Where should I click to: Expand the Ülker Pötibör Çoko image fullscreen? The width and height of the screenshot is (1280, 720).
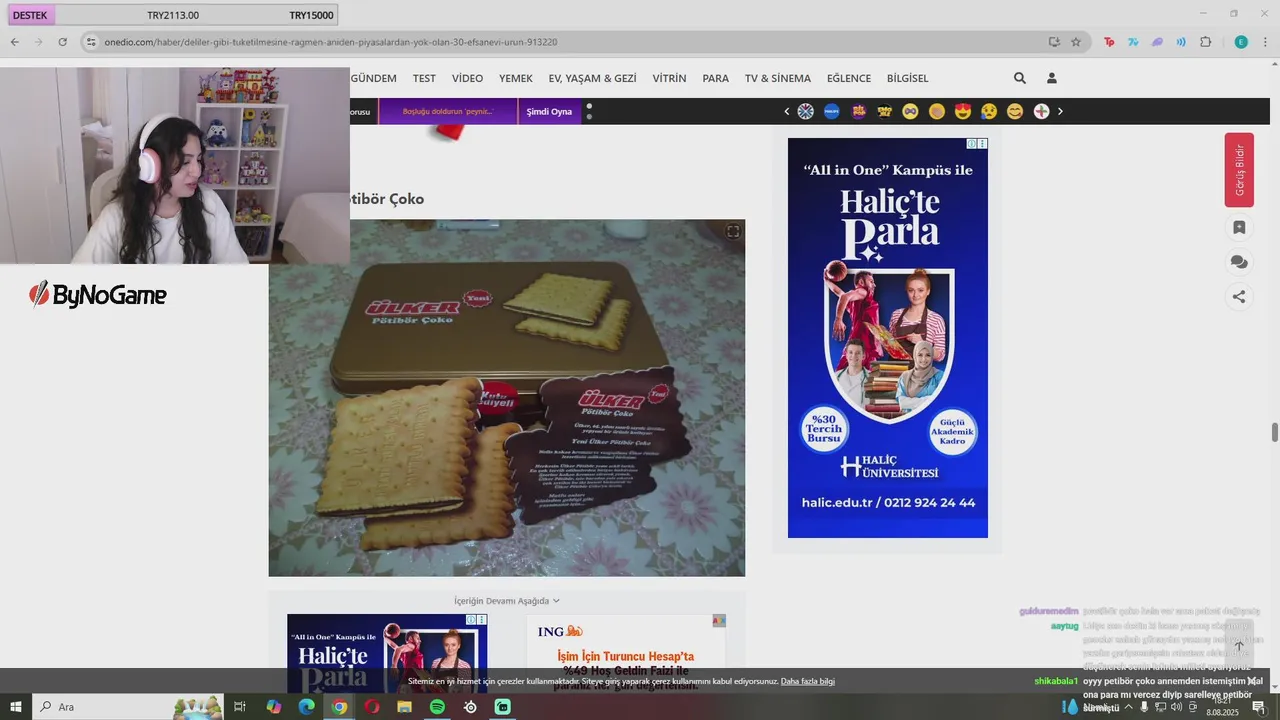point(733,232)
